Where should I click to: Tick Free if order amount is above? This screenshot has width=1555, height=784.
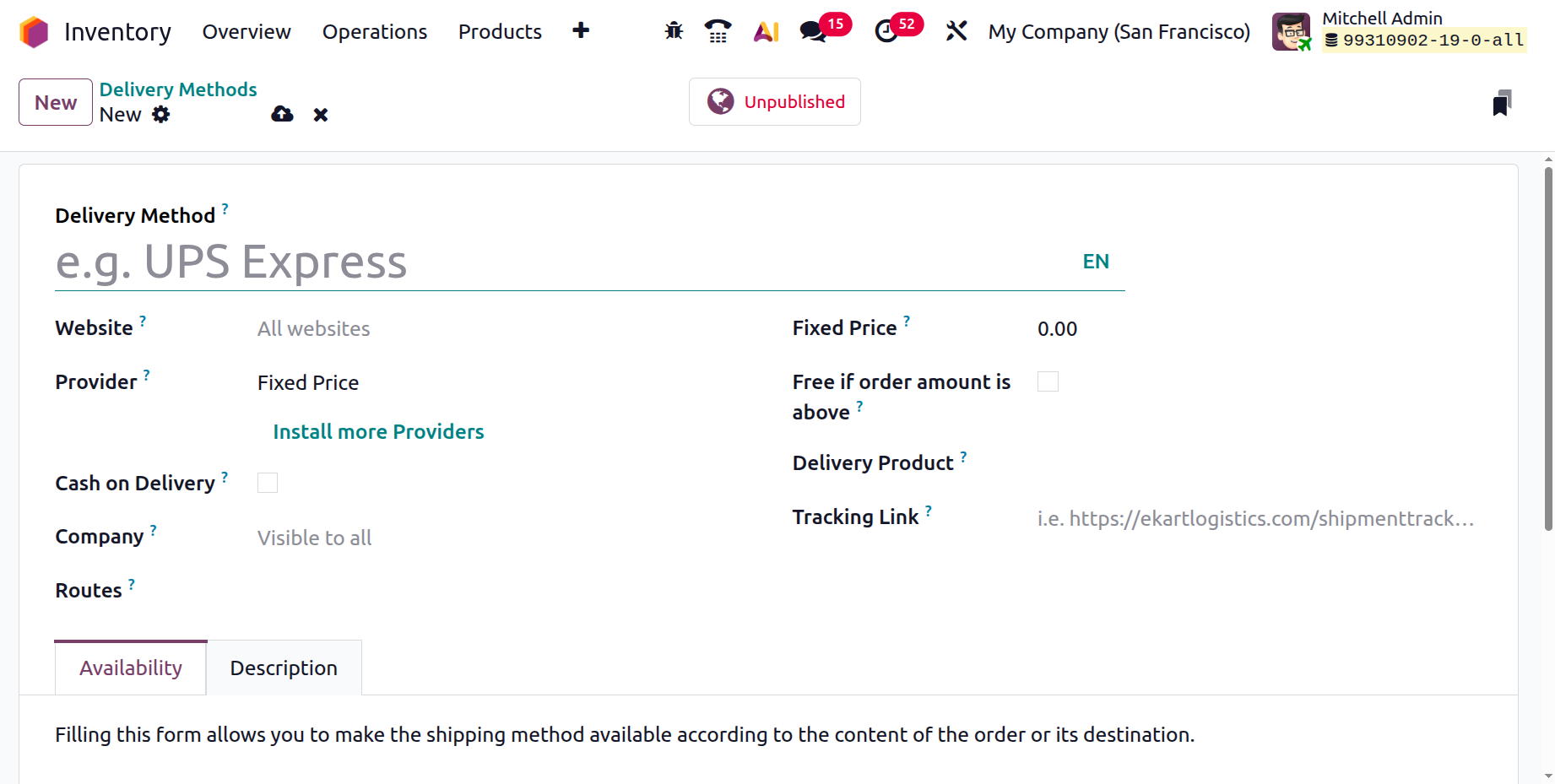click(1048, 381)
